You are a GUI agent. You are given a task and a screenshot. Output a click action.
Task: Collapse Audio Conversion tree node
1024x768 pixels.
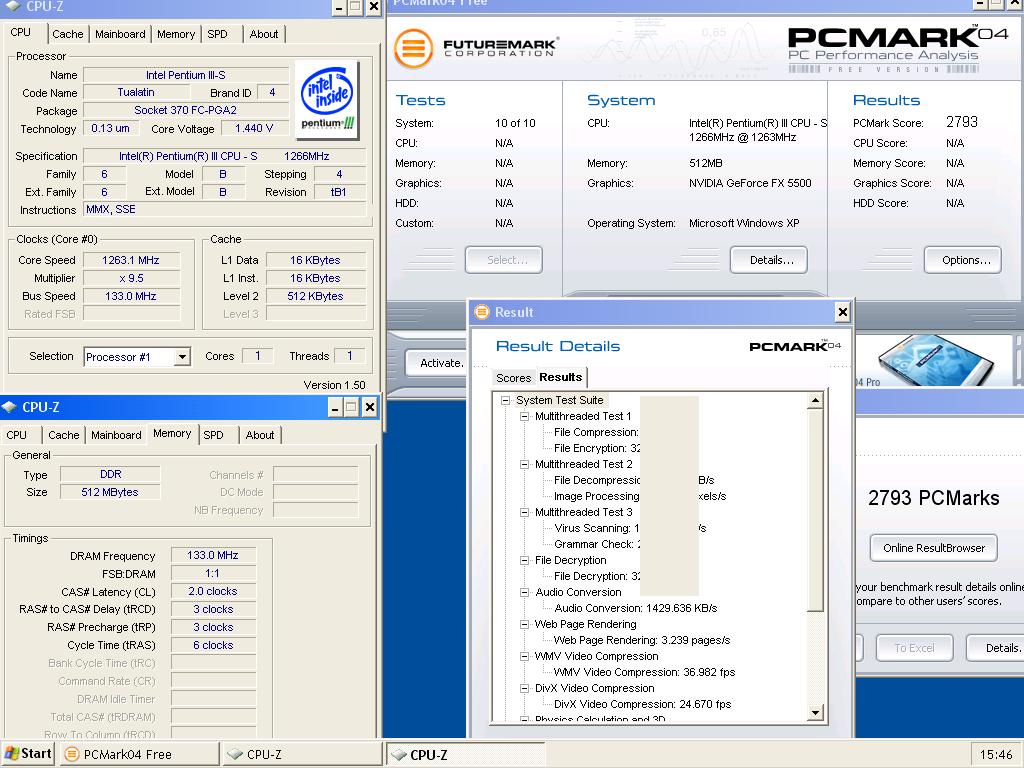pos(524,592)
